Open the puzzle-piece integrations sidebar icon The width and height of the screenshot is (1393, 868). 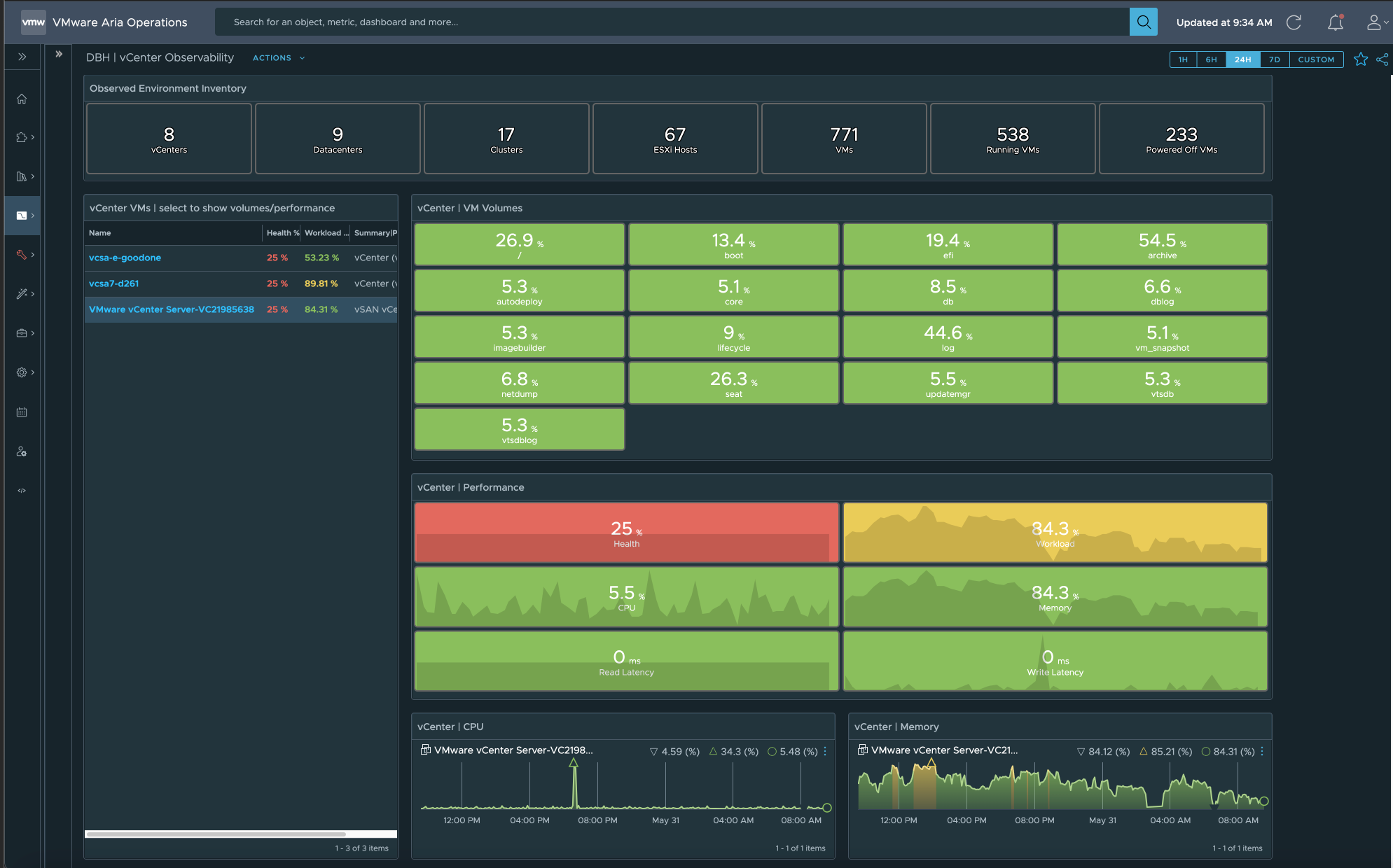click(x=22, y=137)
